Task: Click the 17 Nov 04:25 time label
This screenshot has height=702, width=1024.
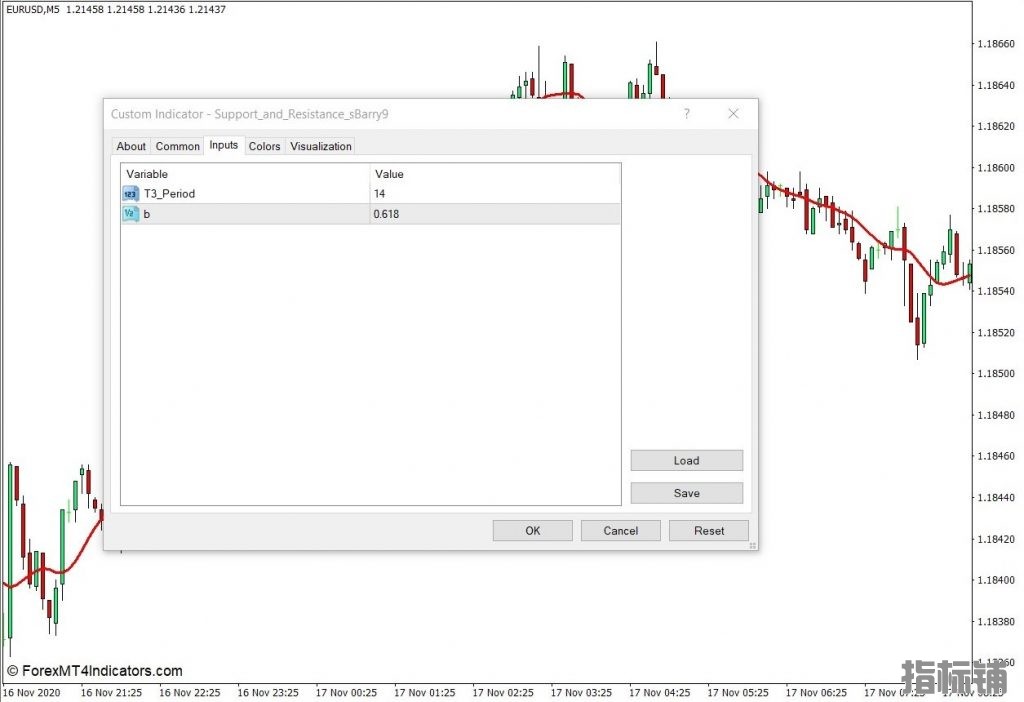Action: (660, 692)
